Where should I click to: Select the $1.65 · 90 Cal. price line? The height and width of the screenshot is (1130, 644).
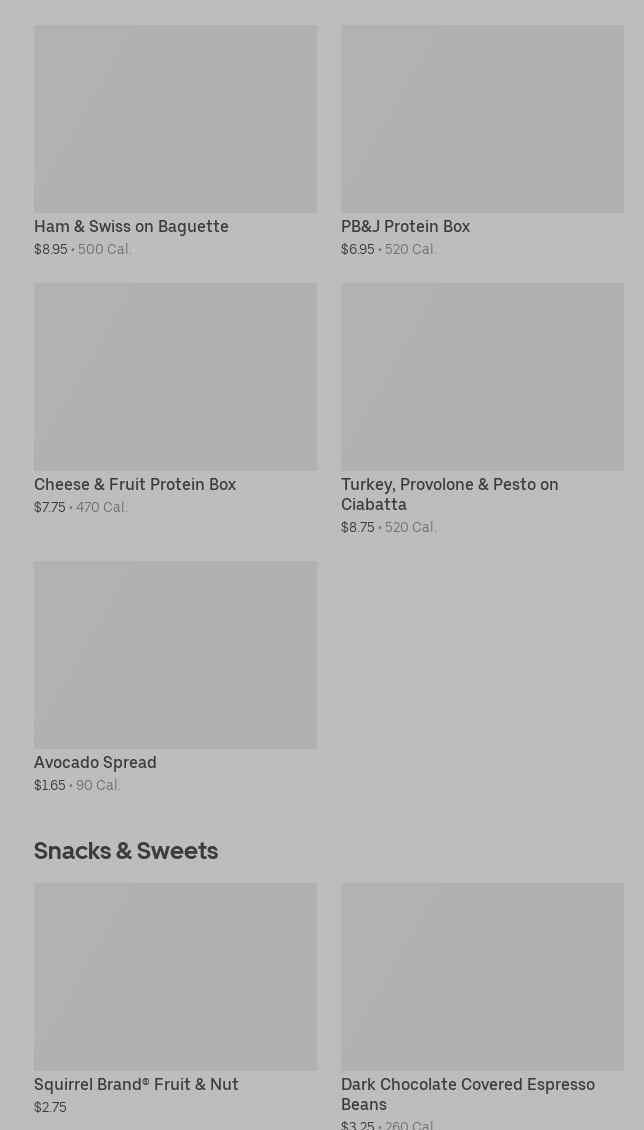click(77, 786)
